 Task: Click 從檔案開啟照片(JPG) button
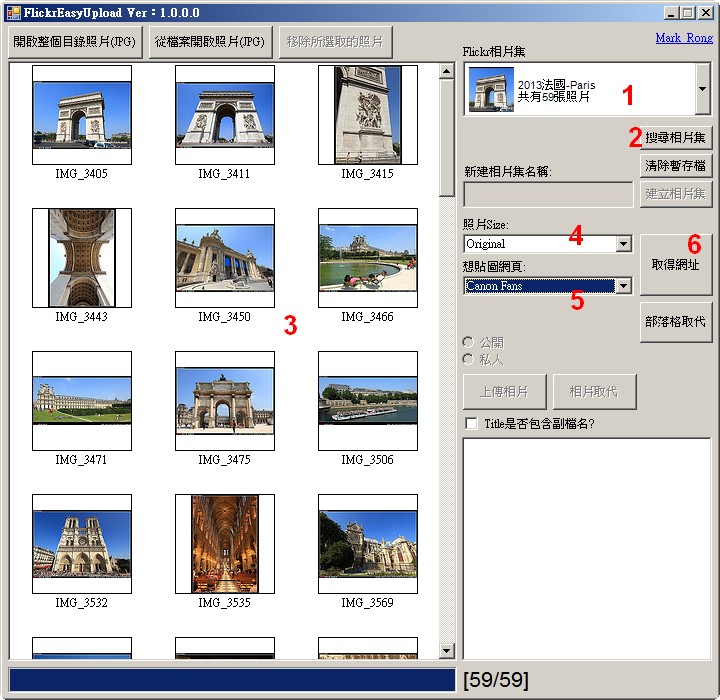point(210,42)
